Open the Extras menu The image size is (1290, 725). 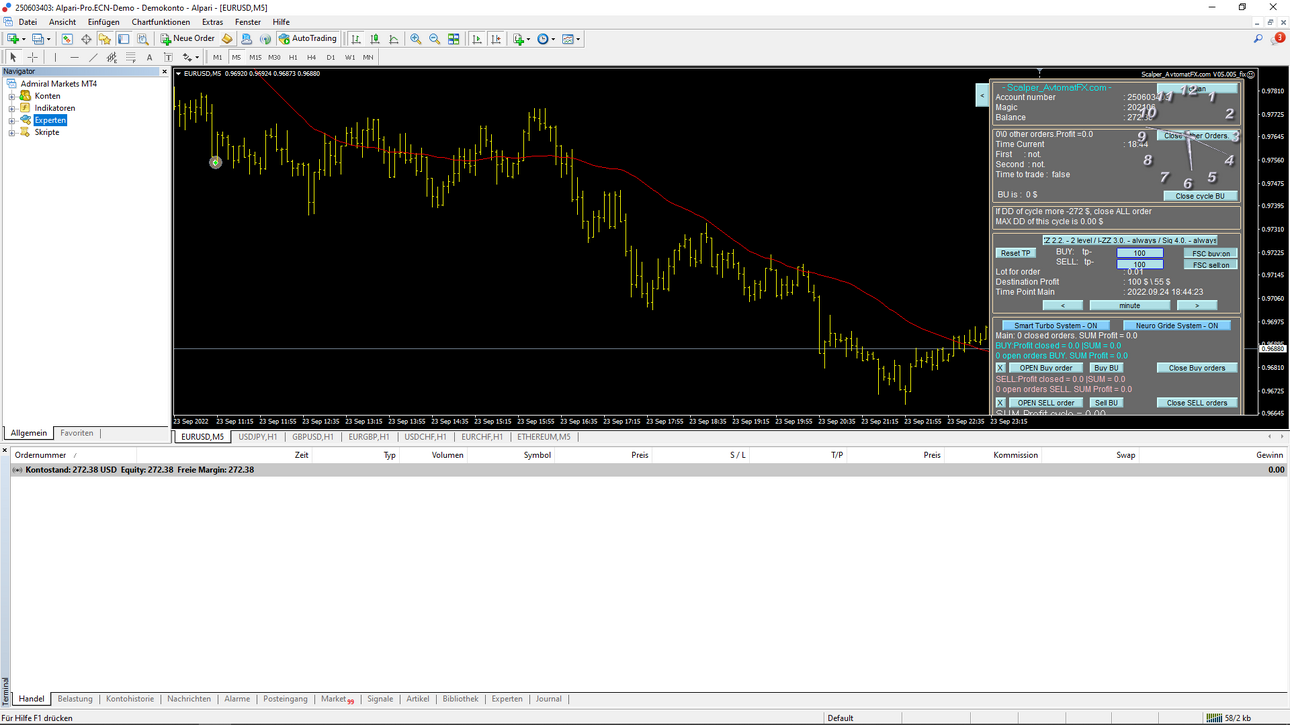[212, 22]
